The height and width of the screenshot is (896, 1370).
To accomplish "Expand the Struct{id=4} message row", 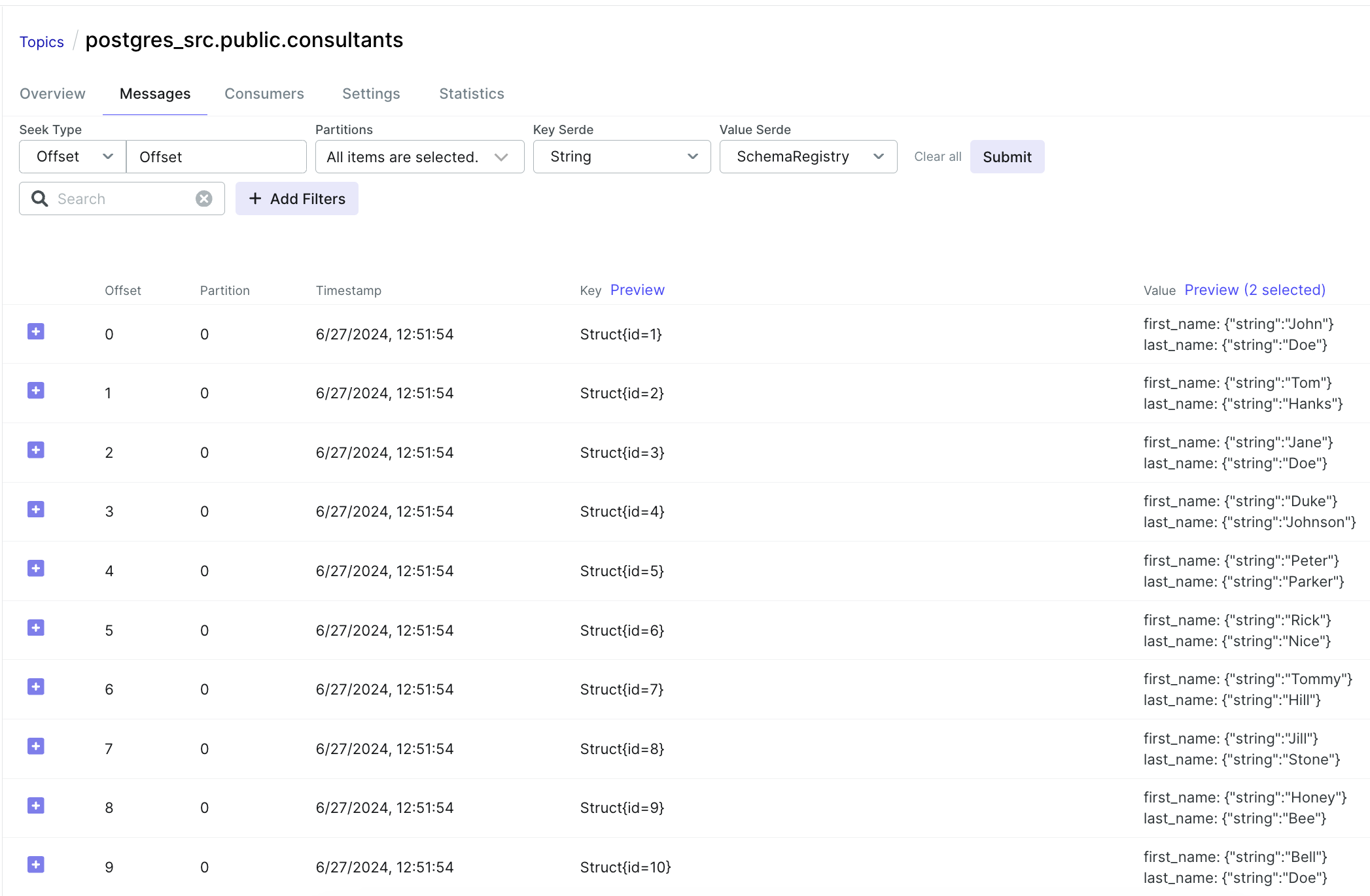I will 36,509.
